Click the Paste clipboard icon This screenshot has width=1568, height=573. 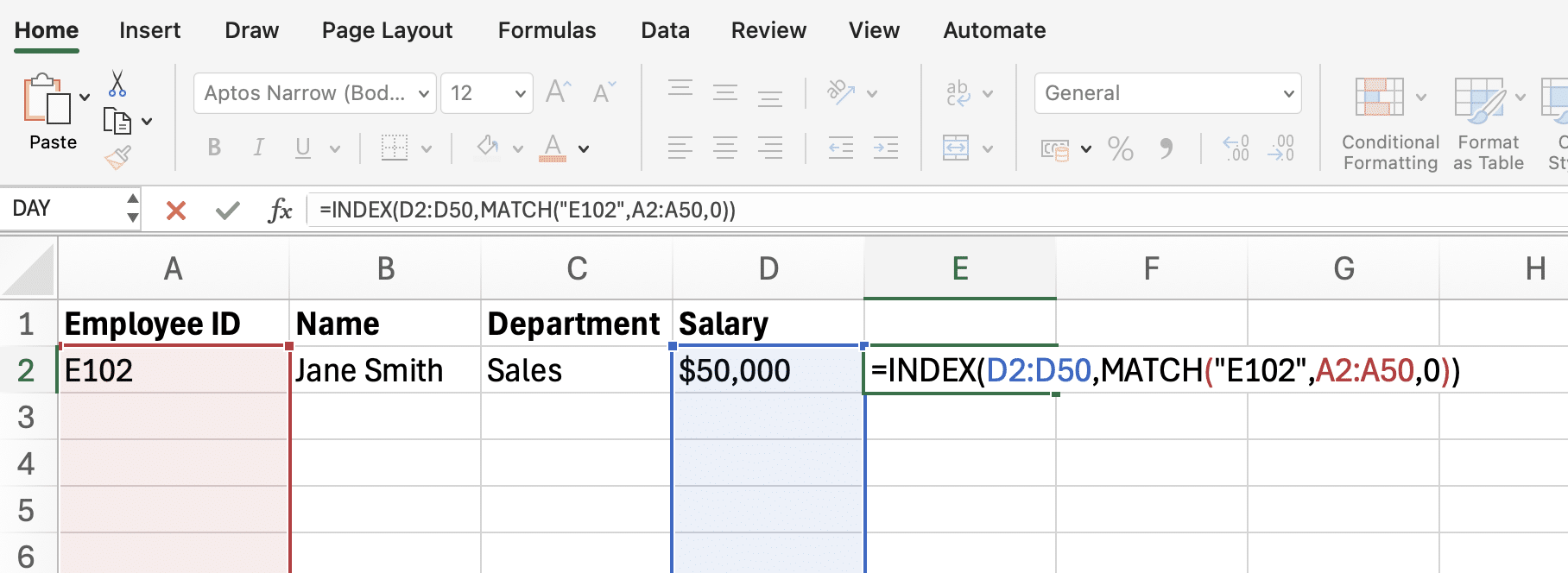click(47, 100)
